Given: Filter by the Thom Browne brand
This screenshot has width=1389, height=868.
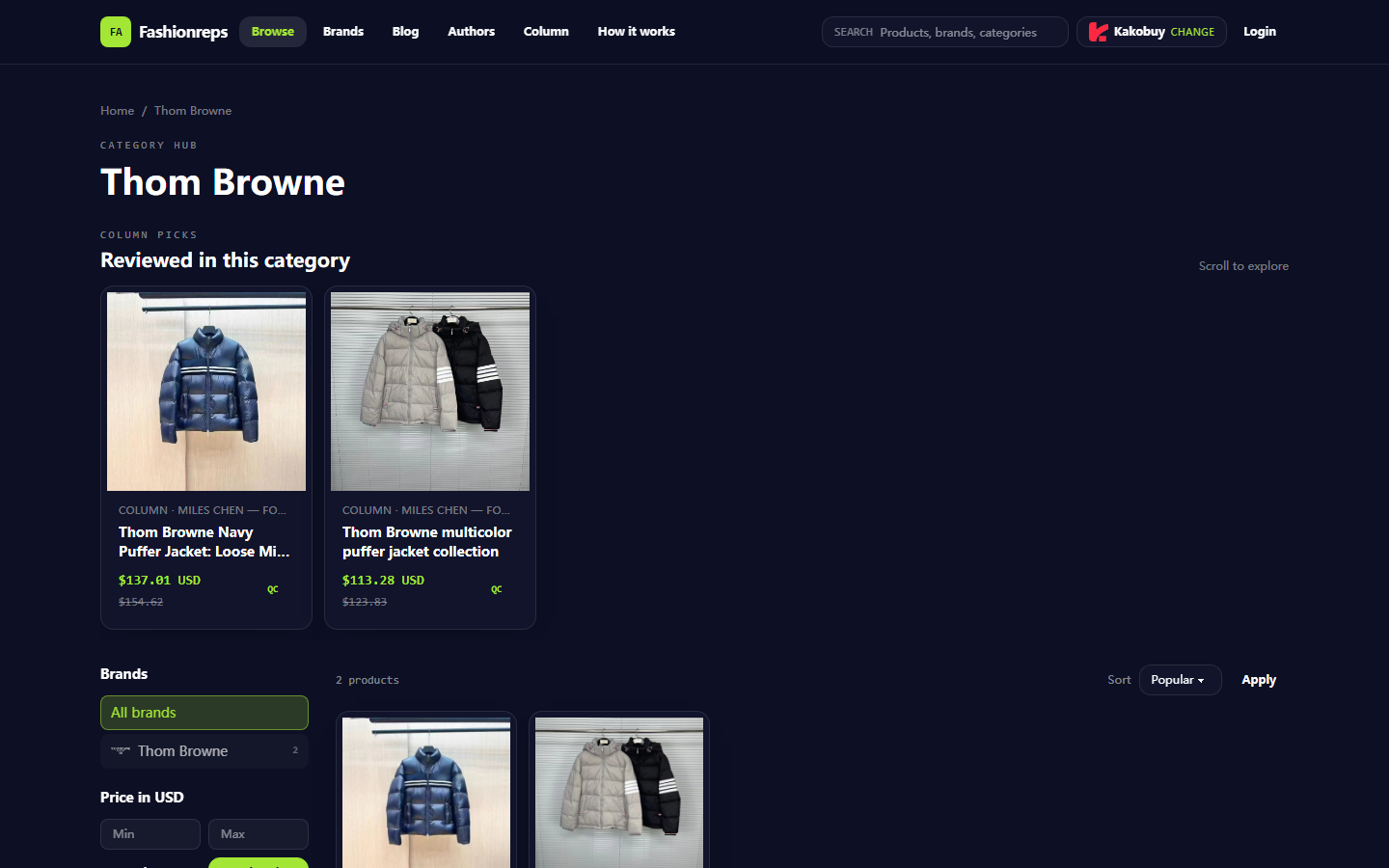Looking at the screenshot, I should pos(204,751).
